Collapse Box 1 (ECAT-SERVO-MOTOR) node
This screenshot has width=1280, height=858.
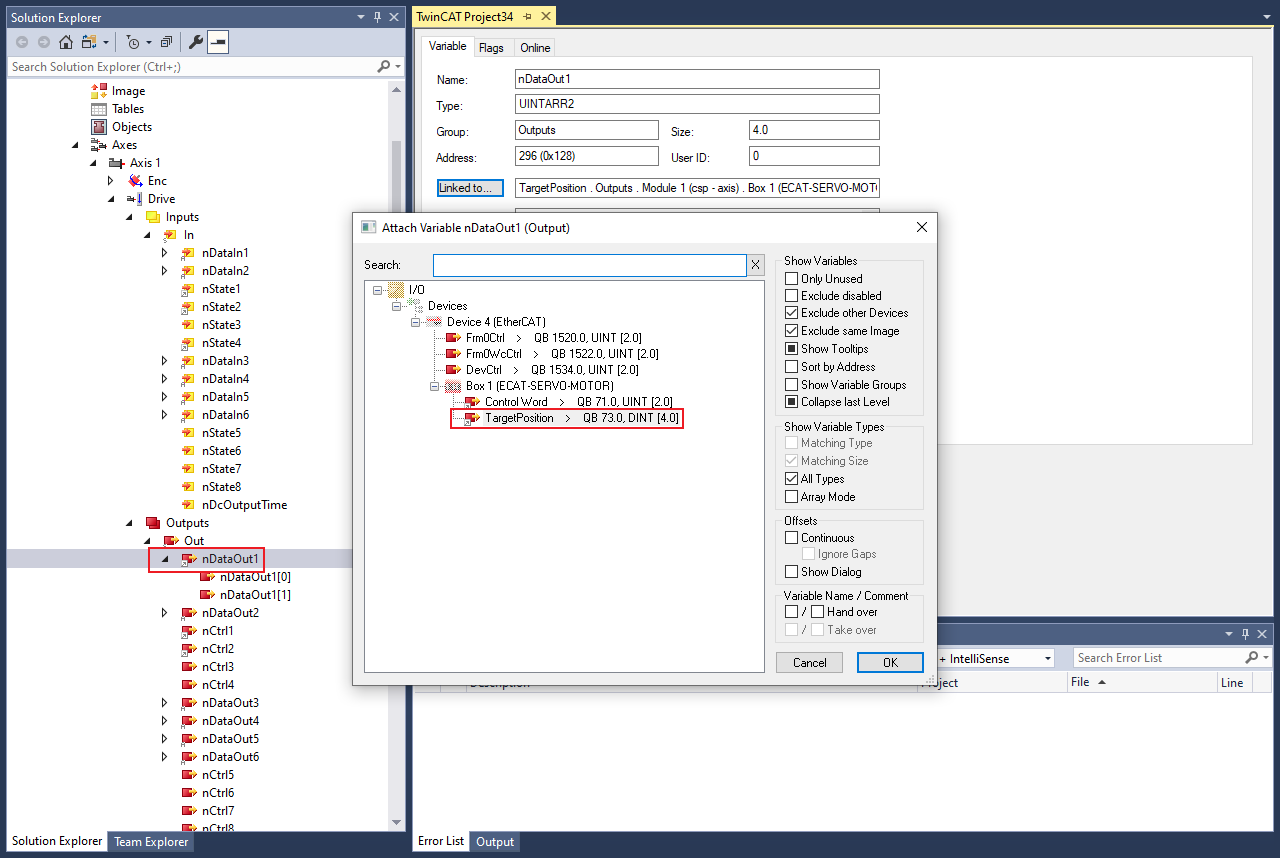coord(435,385)
